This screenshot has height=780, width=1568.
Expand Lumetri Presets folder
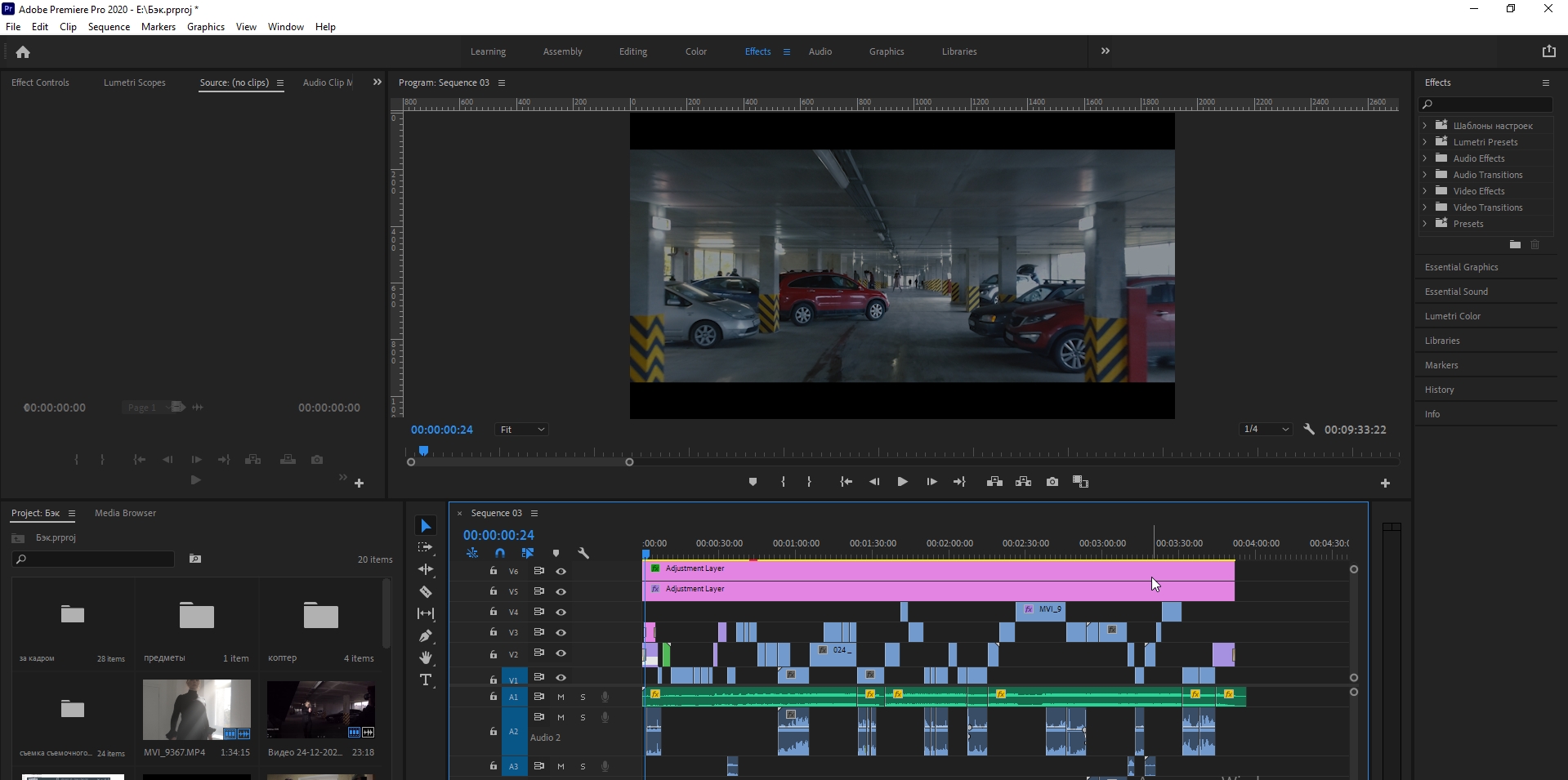point(1425,142)
